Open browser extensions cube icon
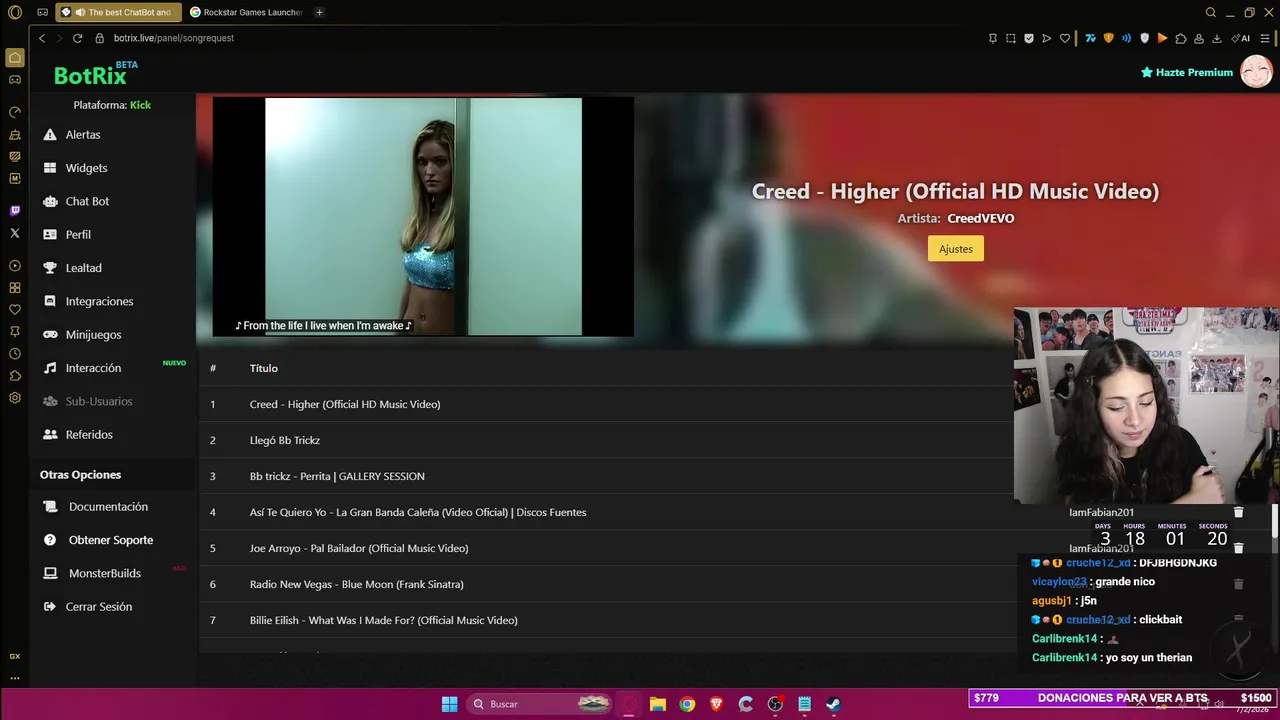Viewport: 1280px width, 720px height. [x=1181, y=38]
